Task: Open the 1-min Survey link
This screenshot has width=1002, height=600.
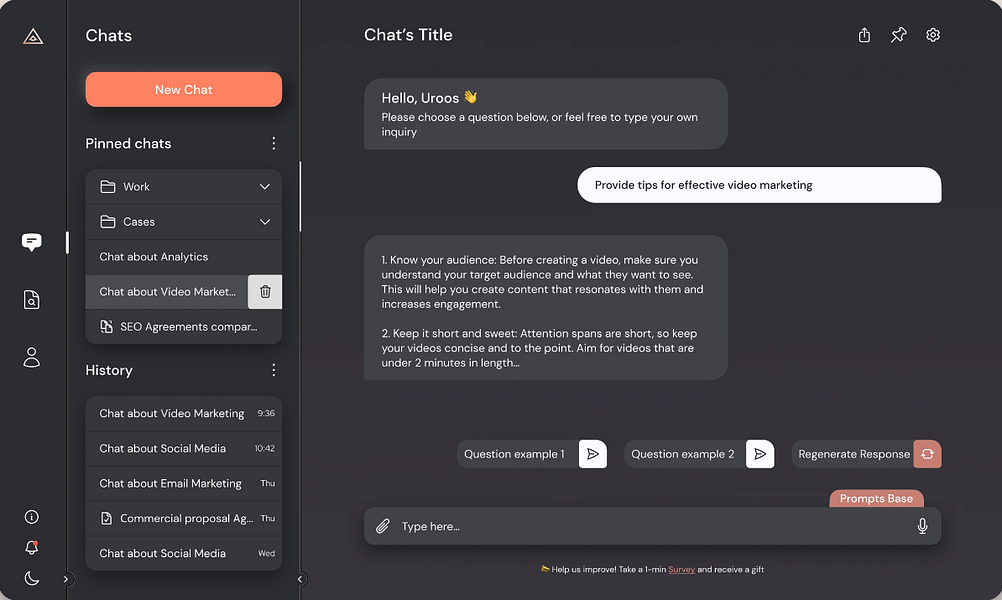Action: [681, 568]
